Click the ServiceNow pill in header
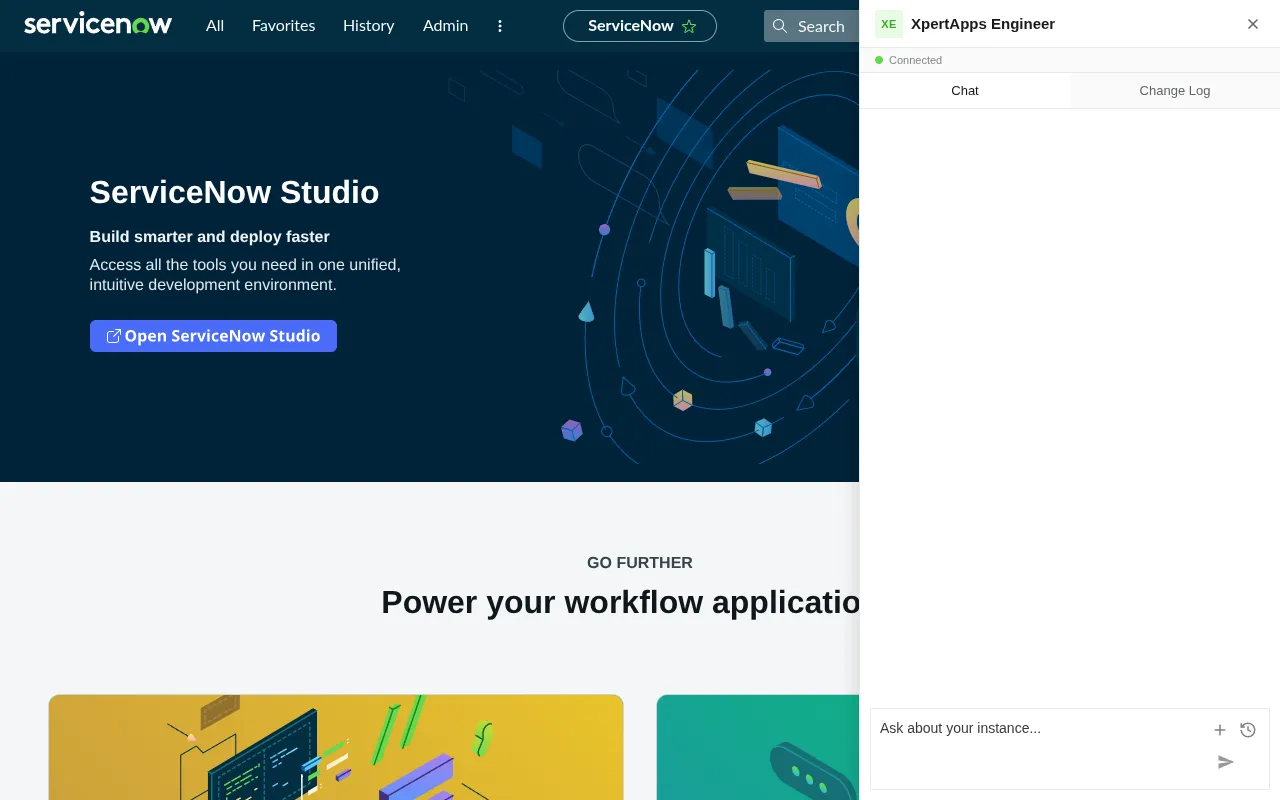Screen dimensions: 1280x800 [x=640, y=26]
